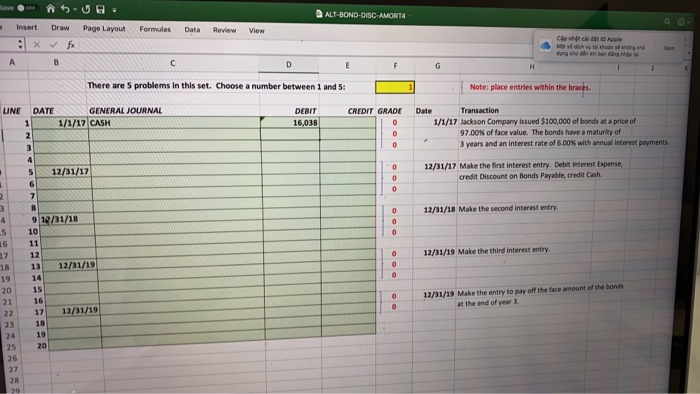Select column C header
Viewport: 700px width, 394px height.
[172, 63]
